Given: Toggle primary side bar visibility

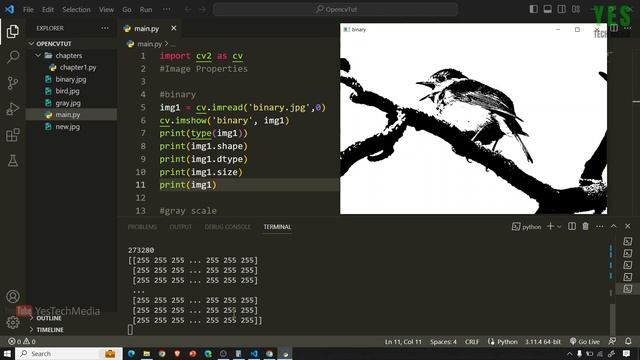Looking at the screenshot, I should pos(533,9).
